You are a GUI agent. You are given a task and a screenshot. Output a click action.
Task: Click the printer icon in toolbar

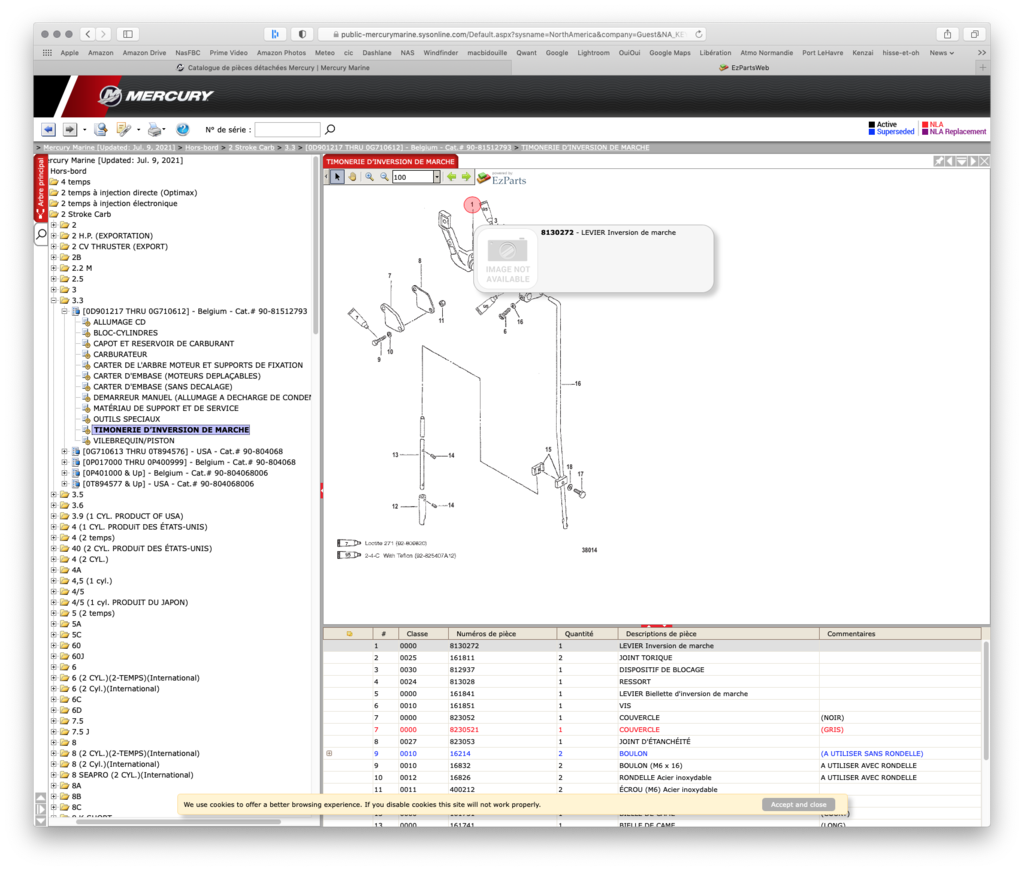pyautogui.click(x=154, y=129)
